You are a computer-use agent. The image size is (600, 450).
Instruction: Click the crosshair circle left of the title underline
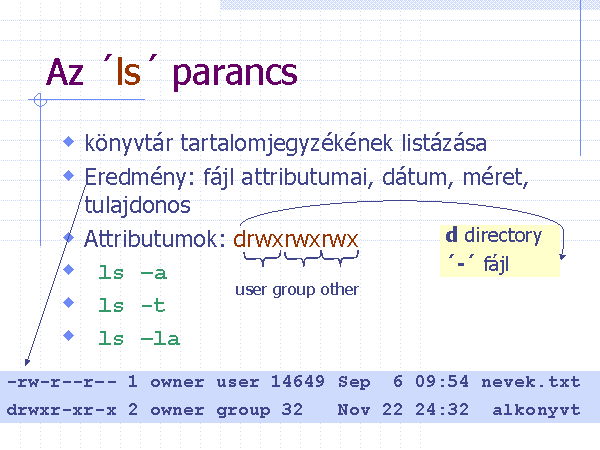(x=40, y=100)
